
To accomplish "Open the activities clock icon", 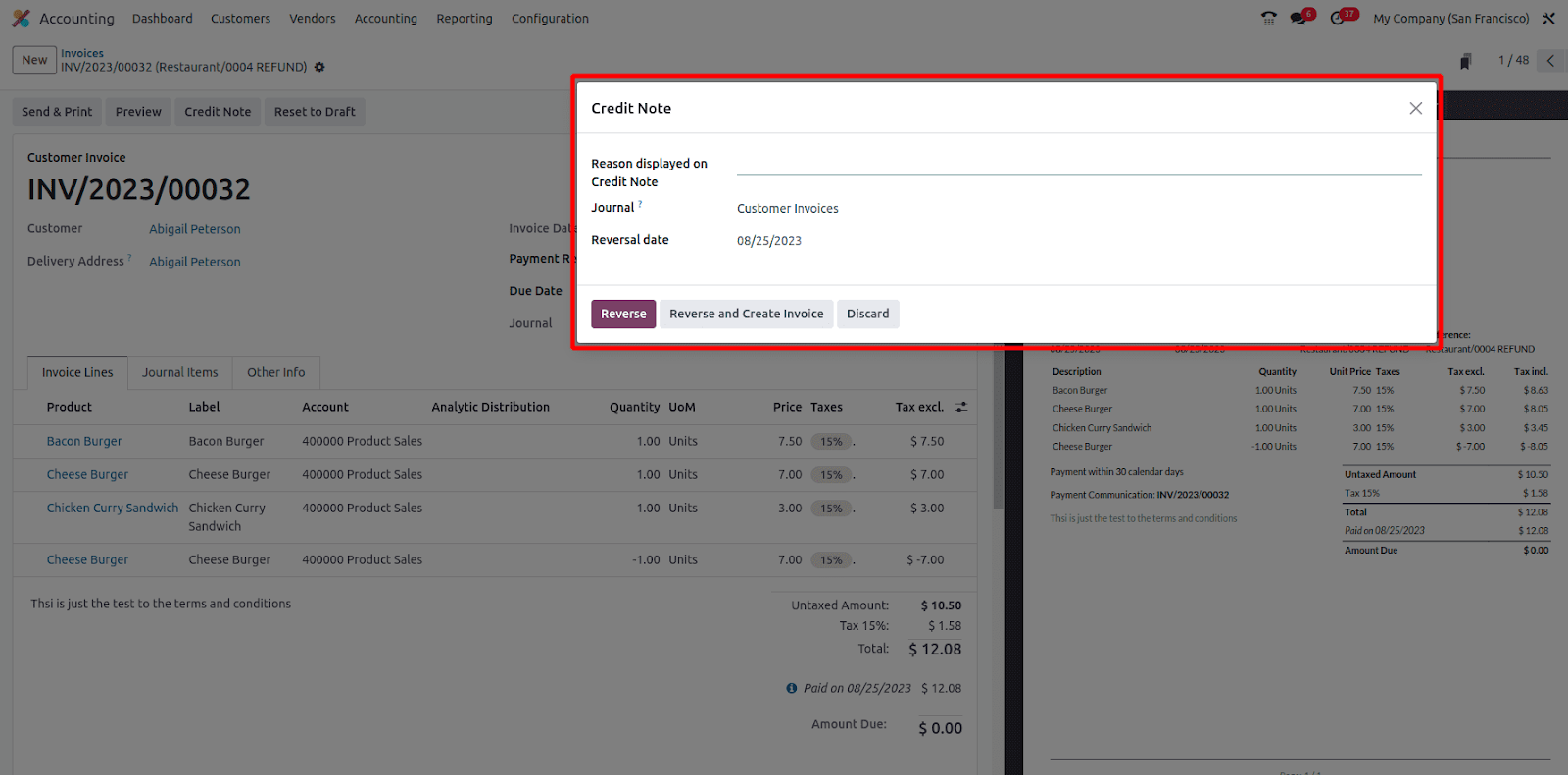I will click(1338, 19).
